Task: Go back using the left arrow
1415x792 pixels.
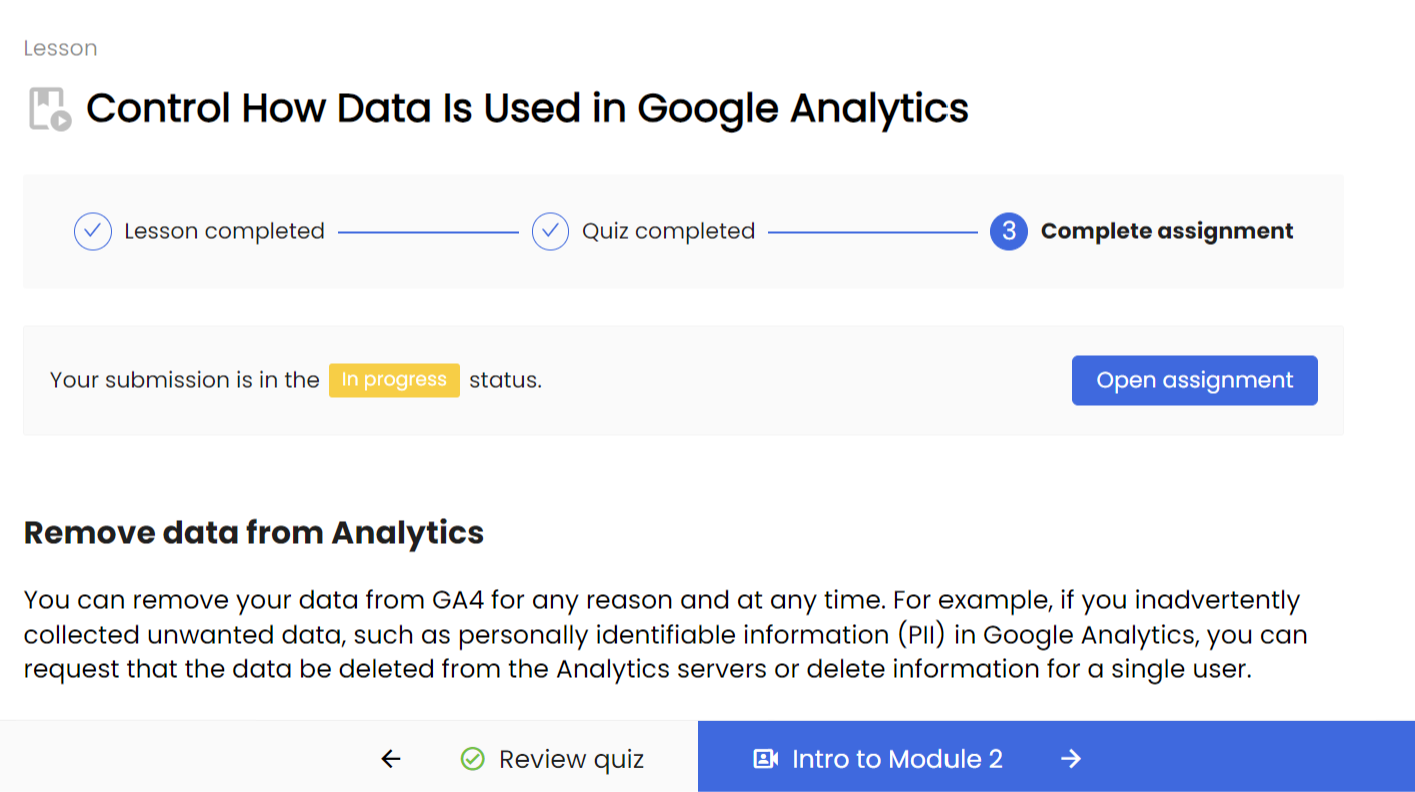Action: 391,759
